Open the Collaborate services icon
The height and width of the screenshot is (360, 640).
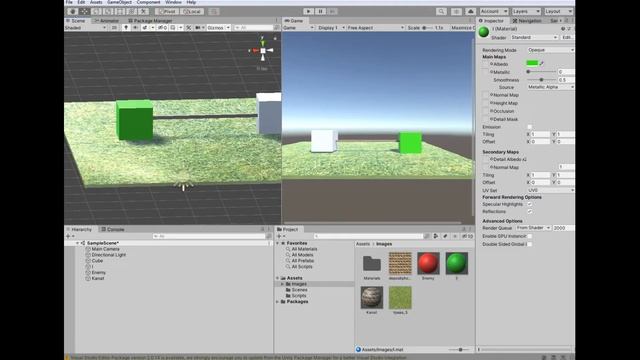(x=456, y=11)
